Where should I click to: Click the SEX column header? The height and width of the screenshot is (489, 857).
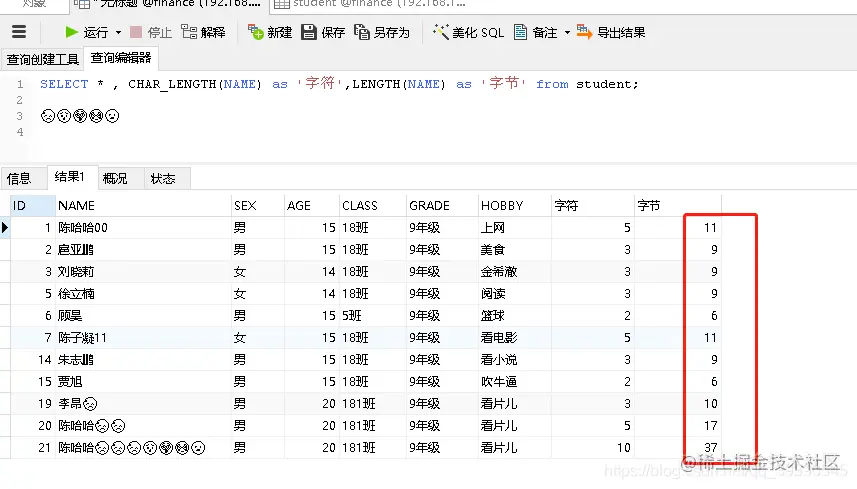(258, 205)
